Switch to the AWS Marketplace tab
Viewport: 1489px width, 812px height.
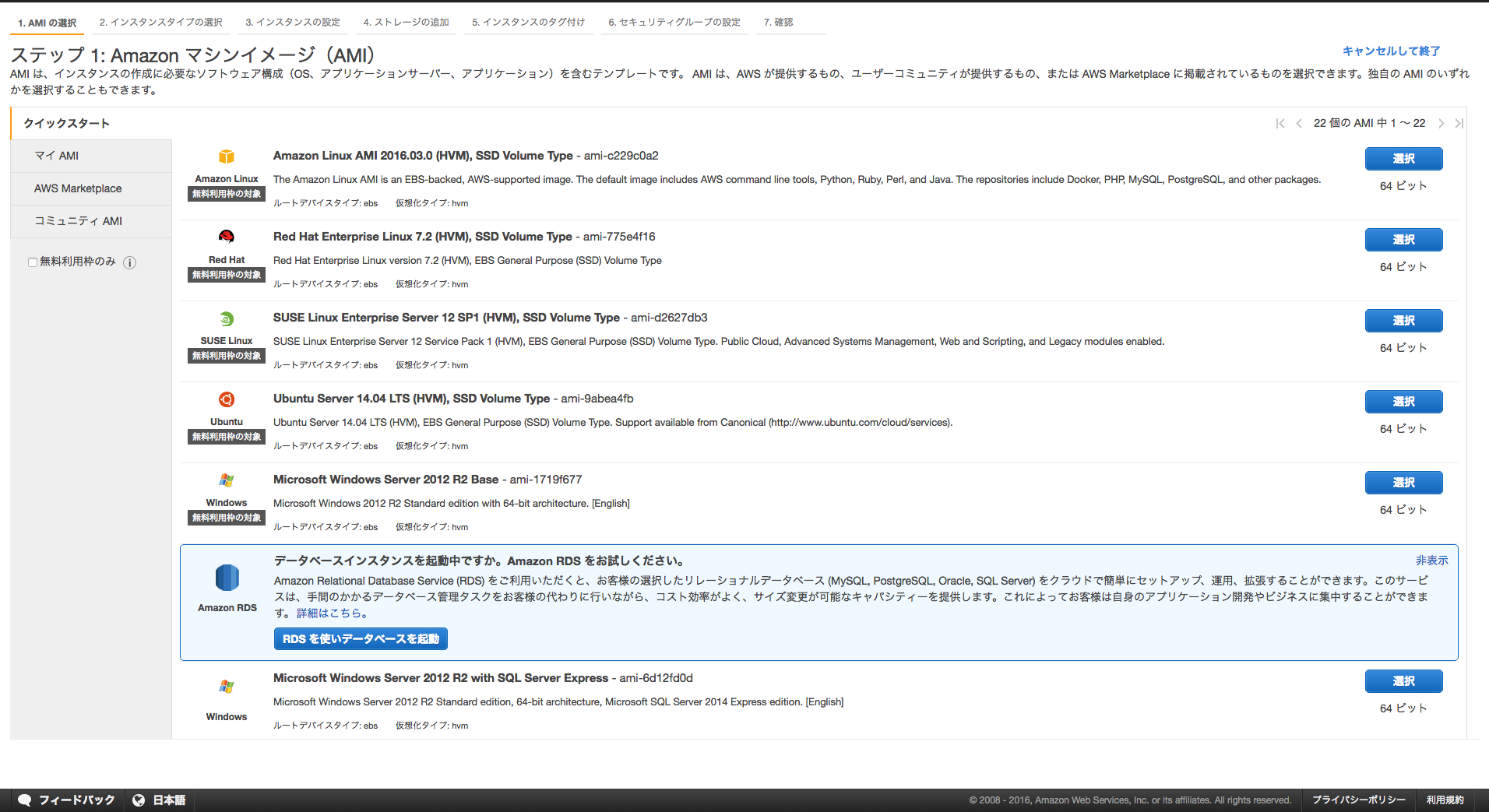click(78, 188)
